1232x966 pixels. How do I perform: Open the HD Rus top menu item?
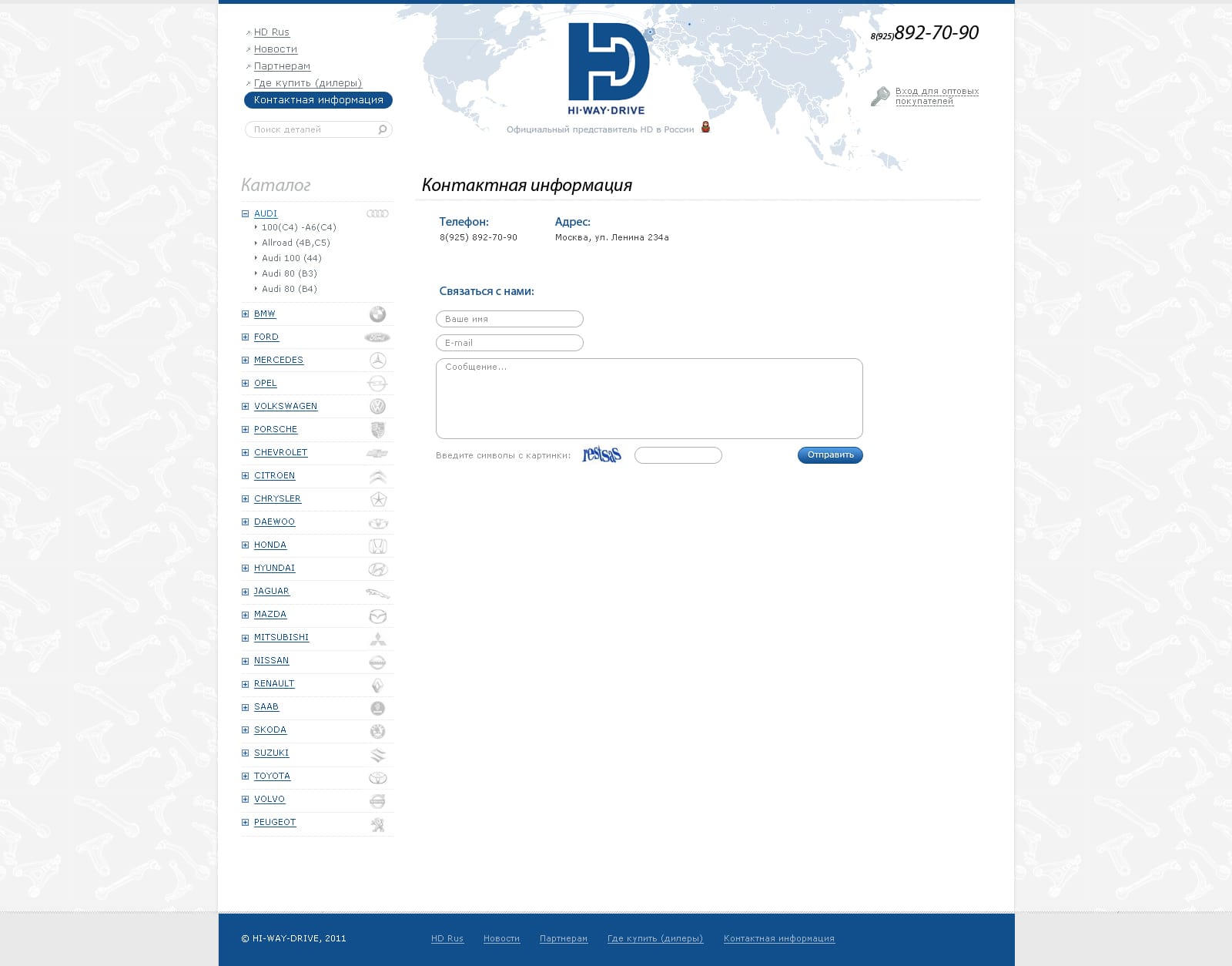[x=271, y=32]
